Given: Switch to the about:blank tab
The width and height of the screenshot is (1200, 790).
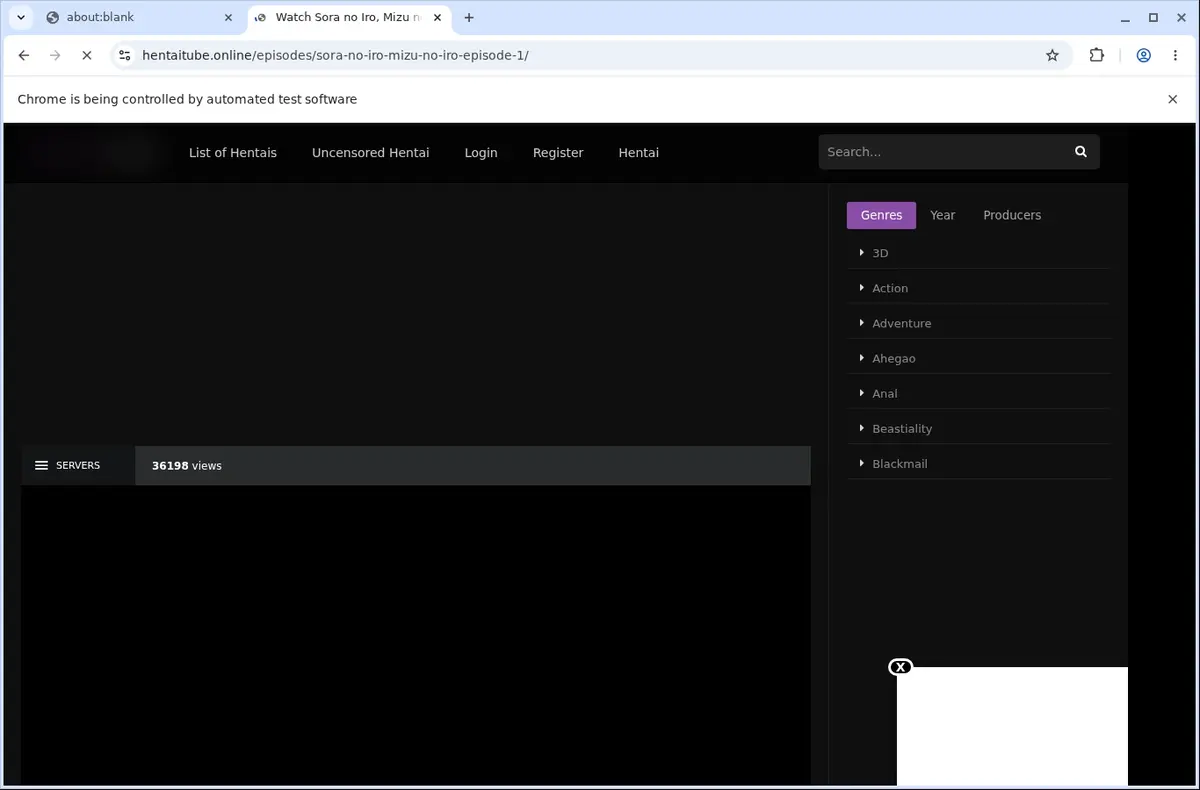Looking at the screenshot, I should tap(140, 17).
